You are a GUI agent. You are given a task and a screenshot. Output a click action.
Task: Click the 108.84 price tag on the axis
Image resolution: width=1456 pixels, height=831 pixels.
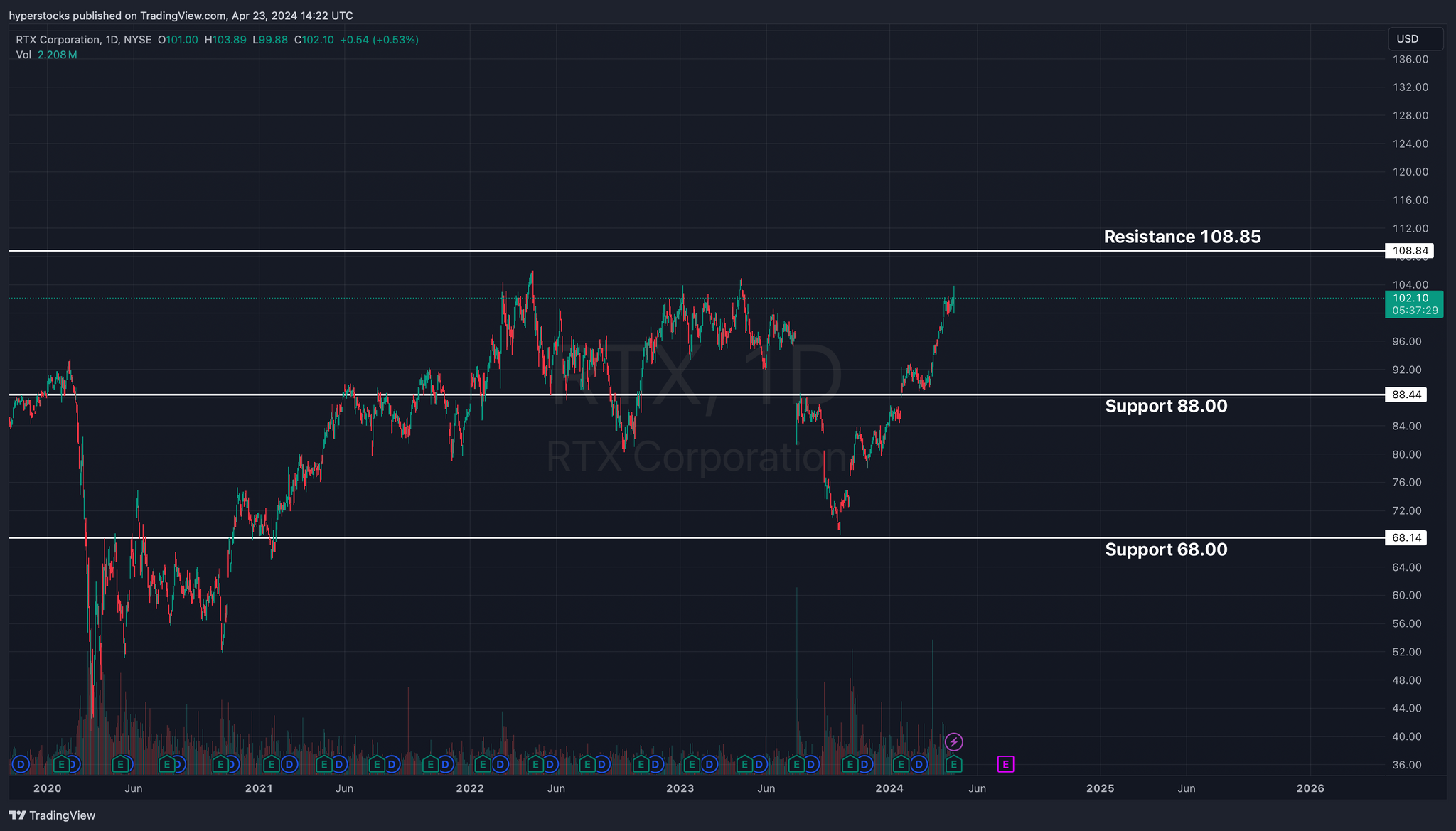[1410, 250]
